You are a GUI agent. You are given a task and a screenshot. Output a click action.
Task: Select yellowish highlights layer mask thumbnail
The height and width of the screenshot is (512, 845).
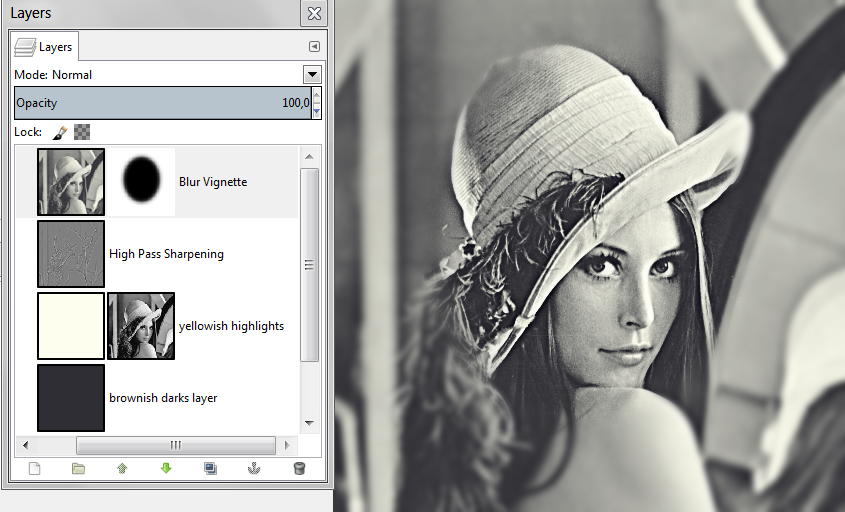(141, 326)
